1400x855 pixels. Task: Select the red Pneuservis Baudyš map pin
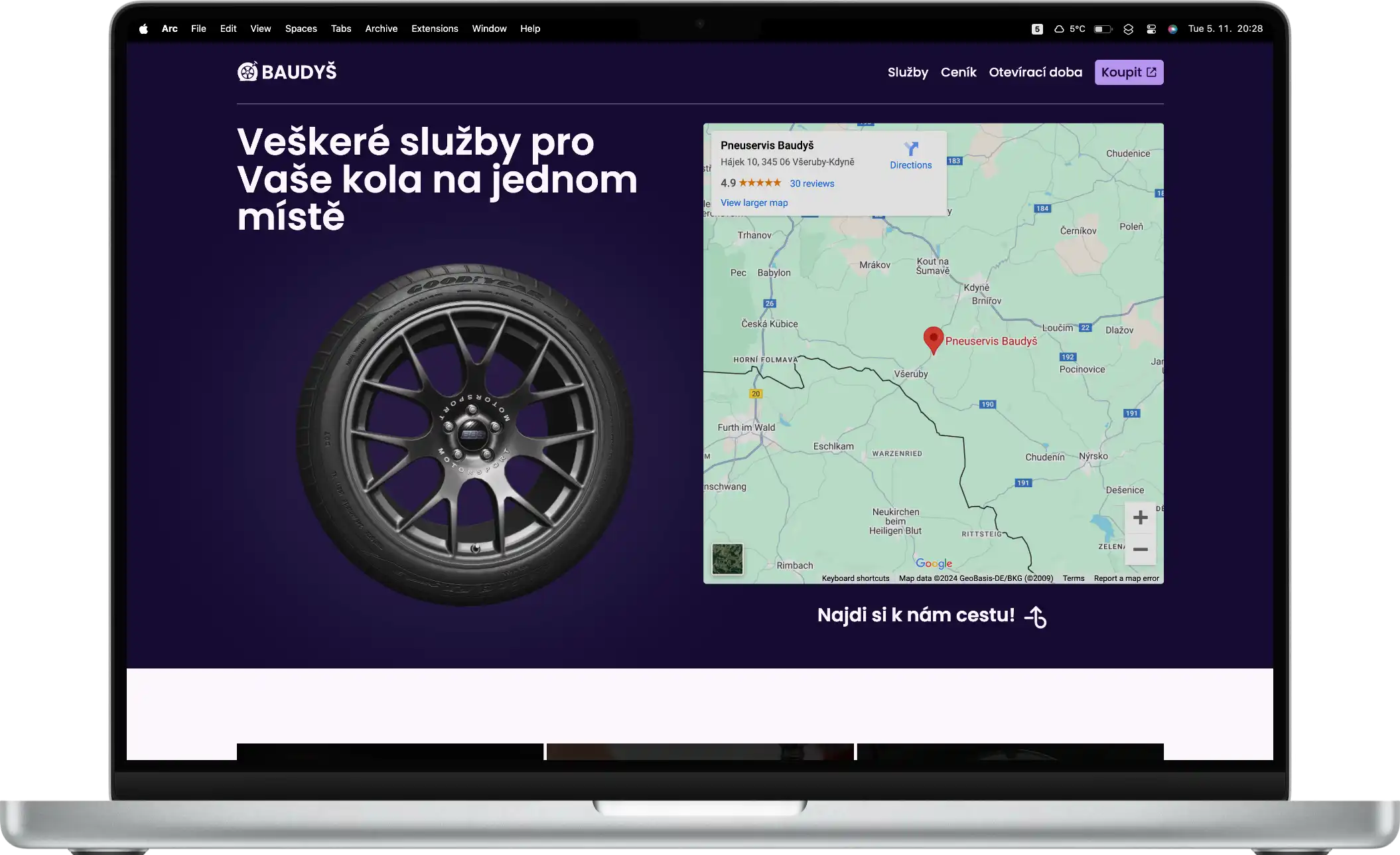click(x=933, y=340)
